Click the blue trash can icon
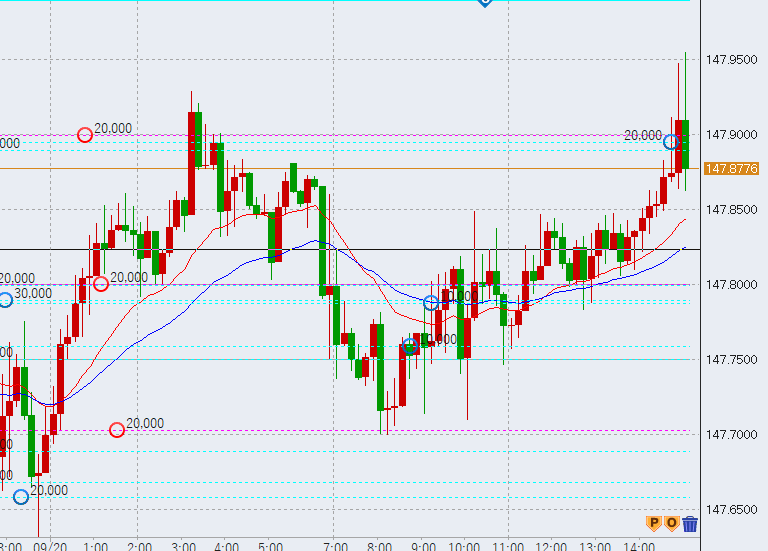 (x=690, y=522)
